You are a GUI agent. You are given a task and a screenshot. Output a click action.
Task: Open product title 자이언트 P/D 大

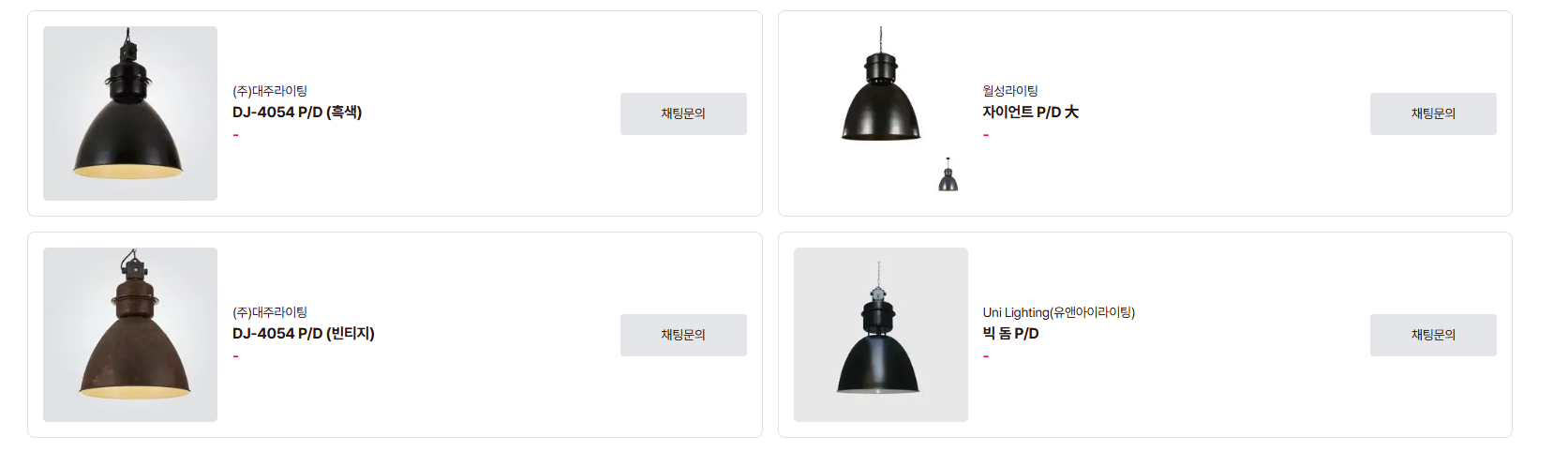point(1030,113)
